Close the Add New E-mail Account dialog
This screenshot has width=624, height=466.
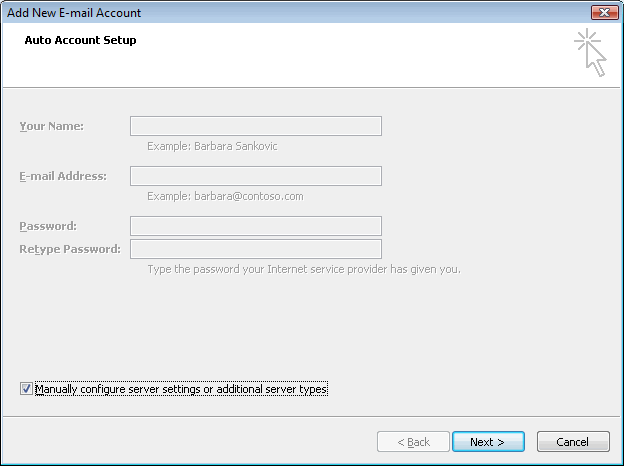point(603,12)
